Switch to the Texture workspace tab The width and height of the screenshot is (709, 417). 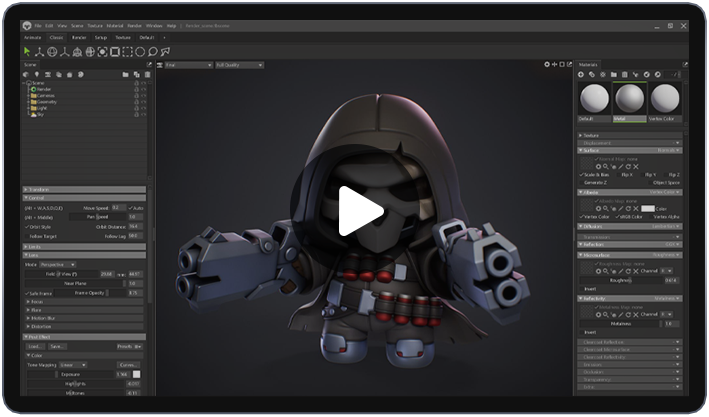coord(123,38)
